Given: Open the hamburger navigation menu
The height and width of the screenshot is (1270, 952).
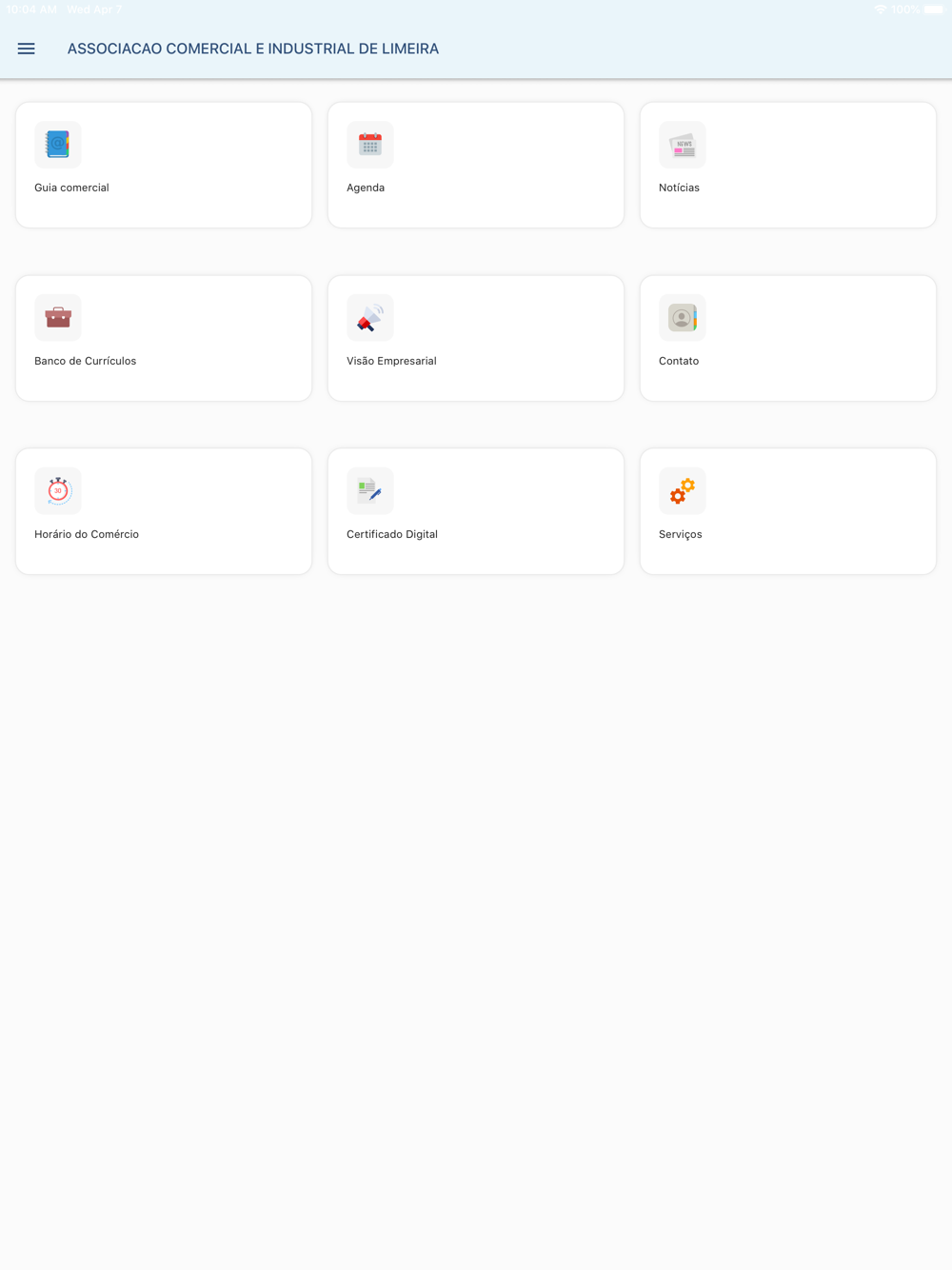Looking at the screenshot, I should click(x=27, y=49).
